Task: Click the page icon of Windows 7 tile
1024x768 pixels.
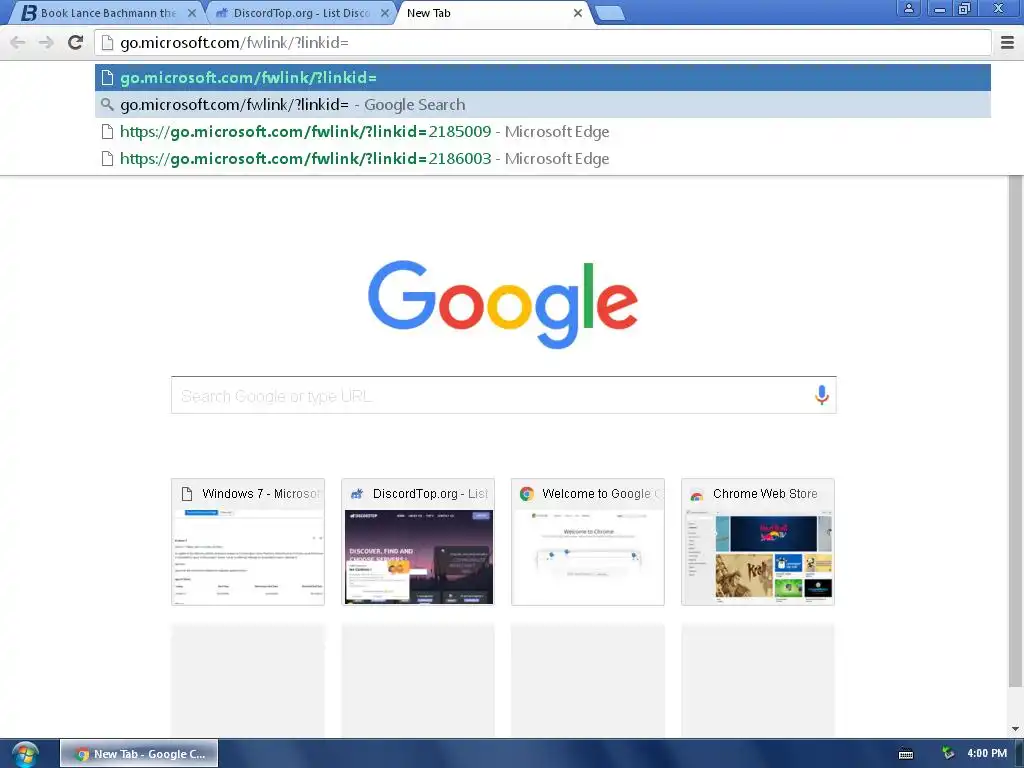Action: point(187,494)
